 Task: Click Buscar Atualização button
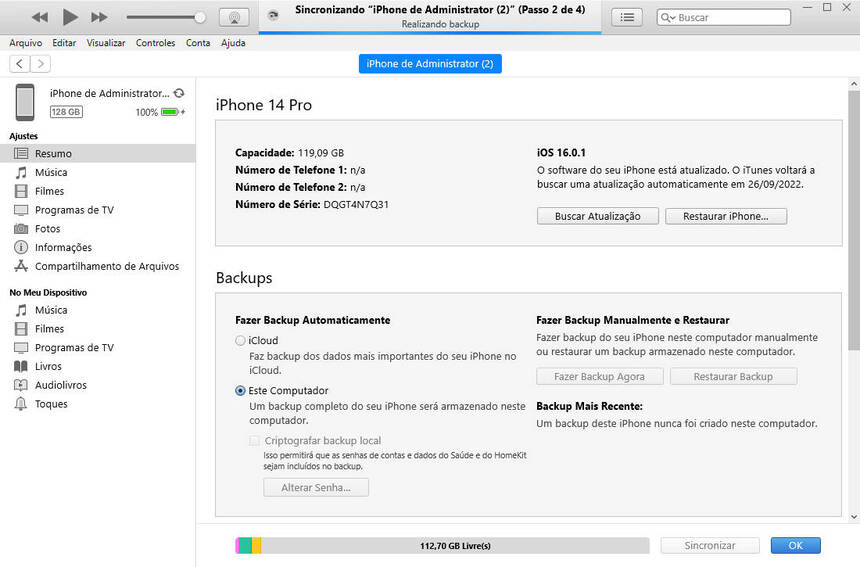[597, 216]
